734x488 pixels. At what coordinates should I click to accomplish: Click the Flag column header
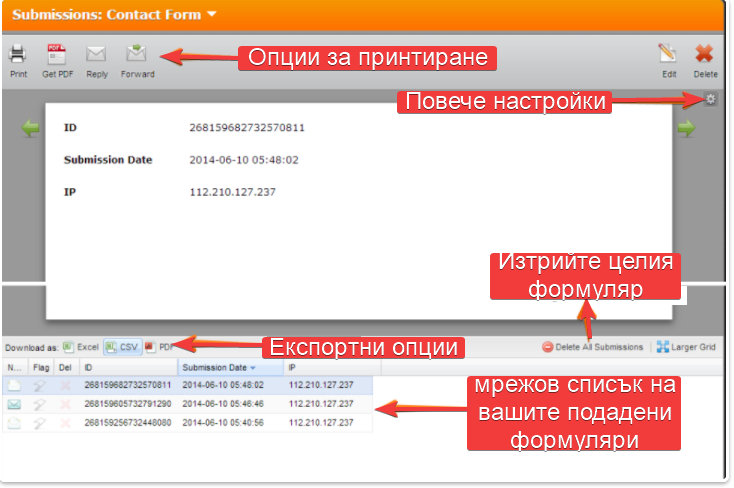click(41, 368)
